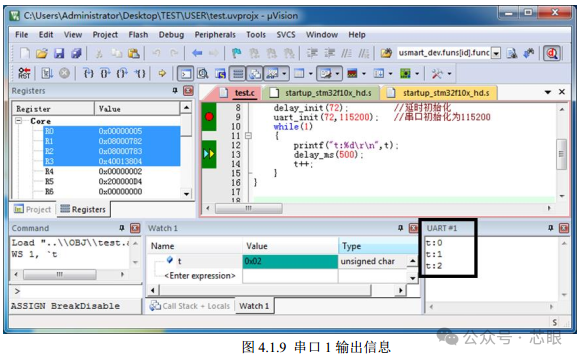Click the Open file folder icon
Screen dimensions: 580x360
pyautogui.click(x=42, y=53)
